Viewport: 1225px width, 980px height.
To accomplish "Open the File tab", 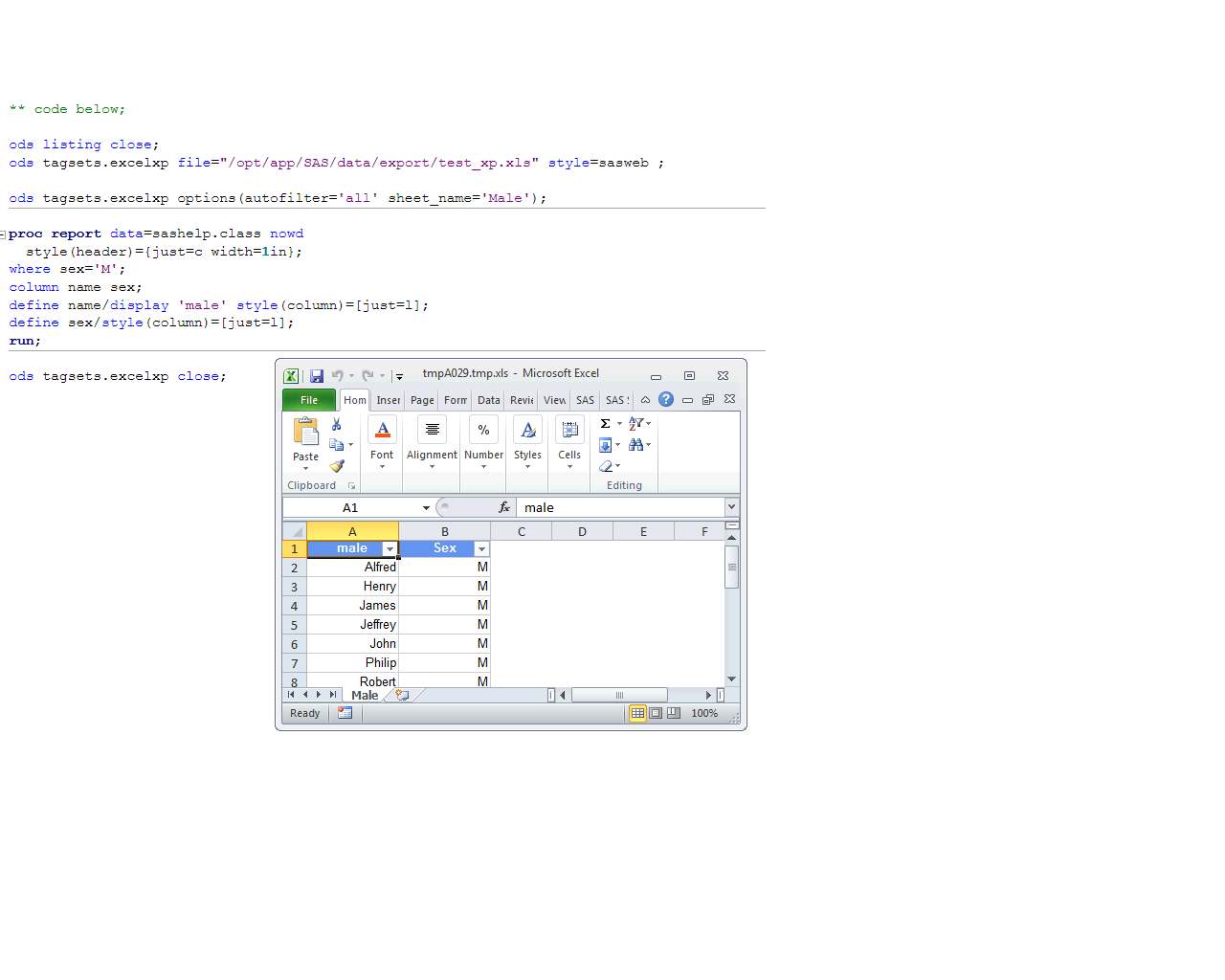I will pos(309,400).
